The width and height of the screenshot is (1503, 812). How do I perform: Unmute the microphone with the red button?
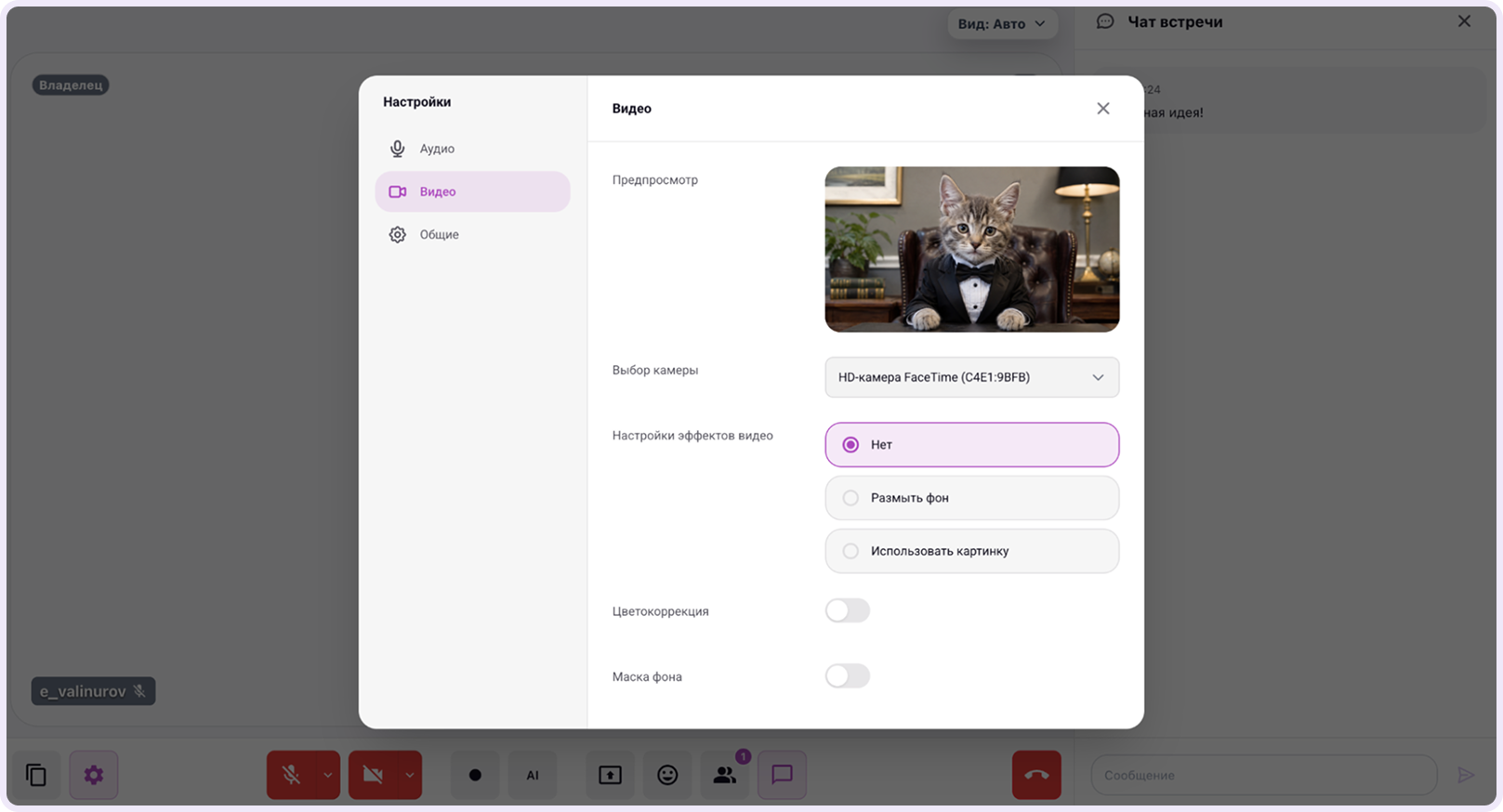(291, 775)
